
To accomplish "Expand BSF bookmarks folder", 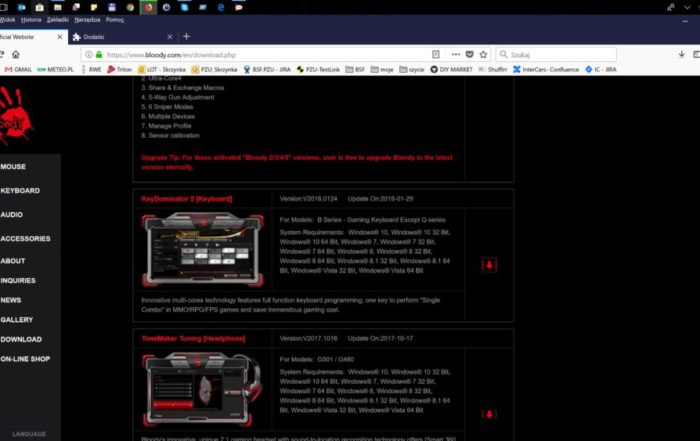I will pos(355,69).
